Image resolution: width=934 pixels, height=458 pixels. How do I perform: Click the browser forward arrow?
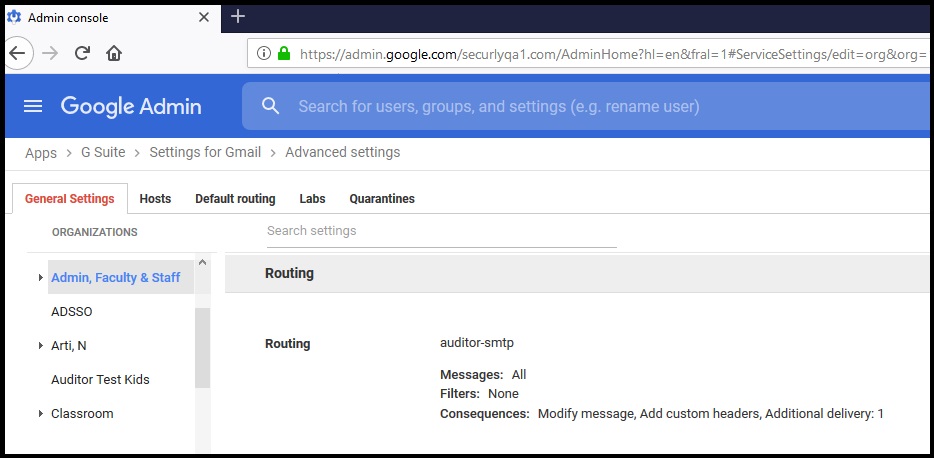(x=50, y=53)
